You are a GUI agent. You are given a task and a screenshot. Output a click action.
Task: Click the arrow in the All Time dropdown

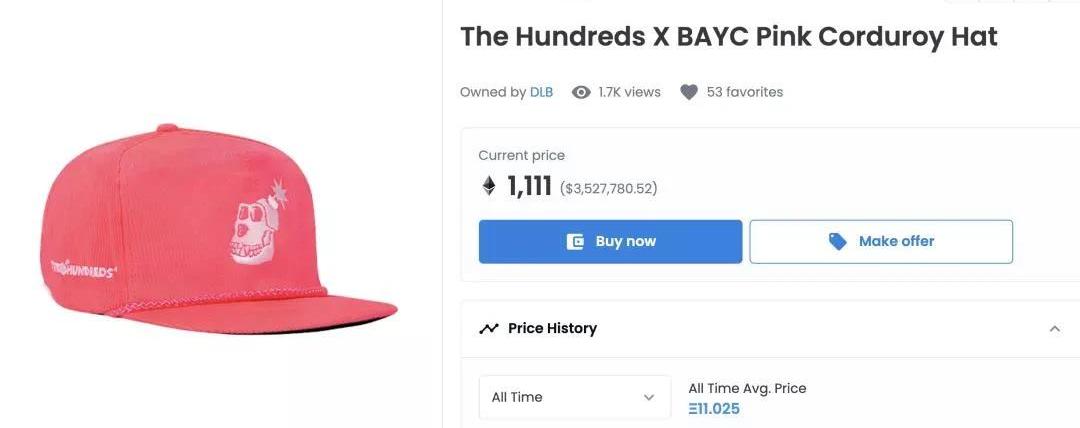pyautogui.click(x=649, y=397)
